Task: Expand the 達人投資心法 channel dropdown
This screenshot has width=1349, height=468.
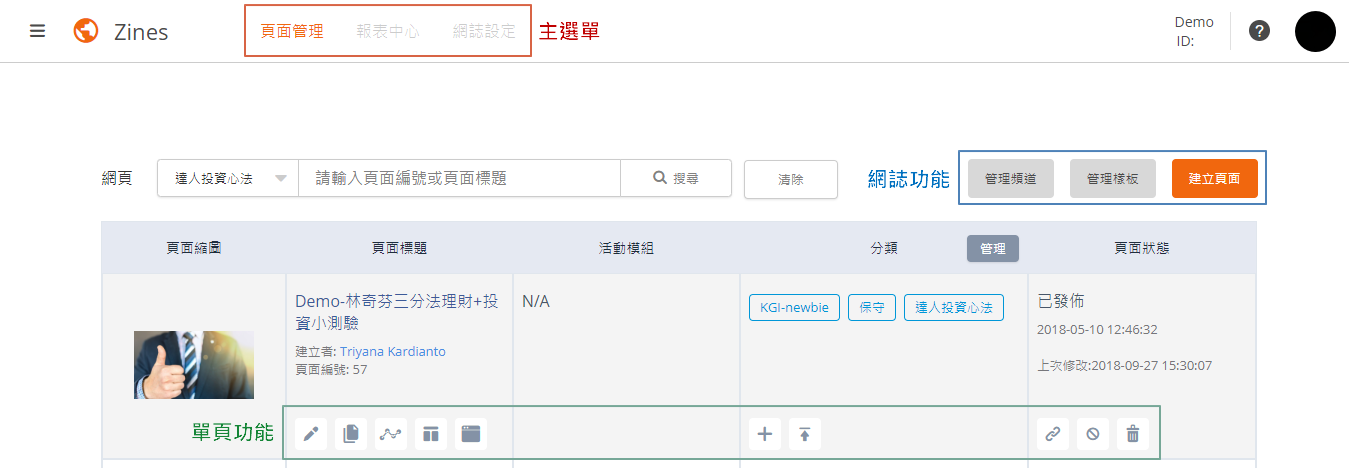Action: click(228, 179)
